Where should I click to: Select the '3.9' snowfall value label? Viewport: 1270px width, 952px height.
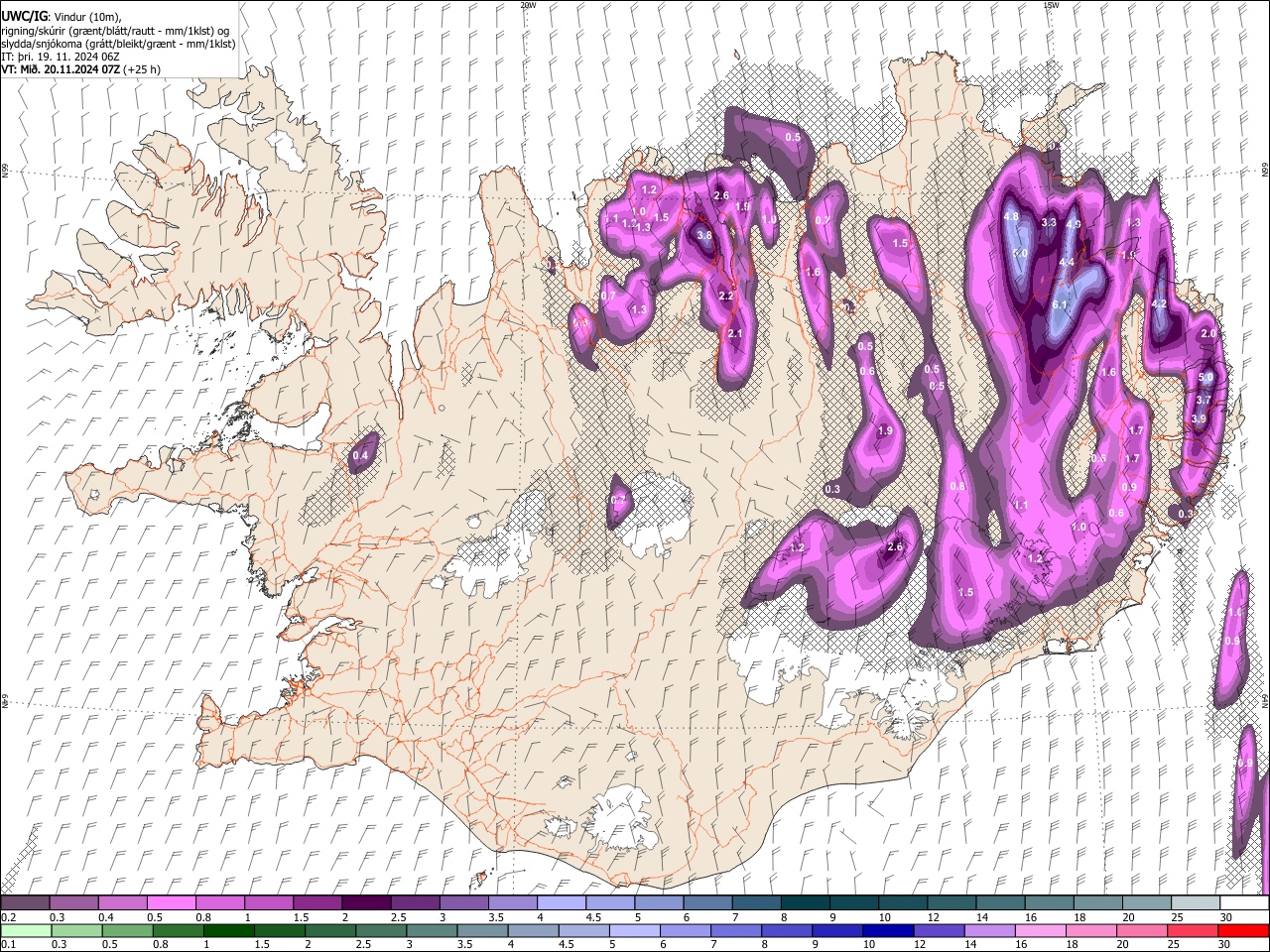(1199, 418)
